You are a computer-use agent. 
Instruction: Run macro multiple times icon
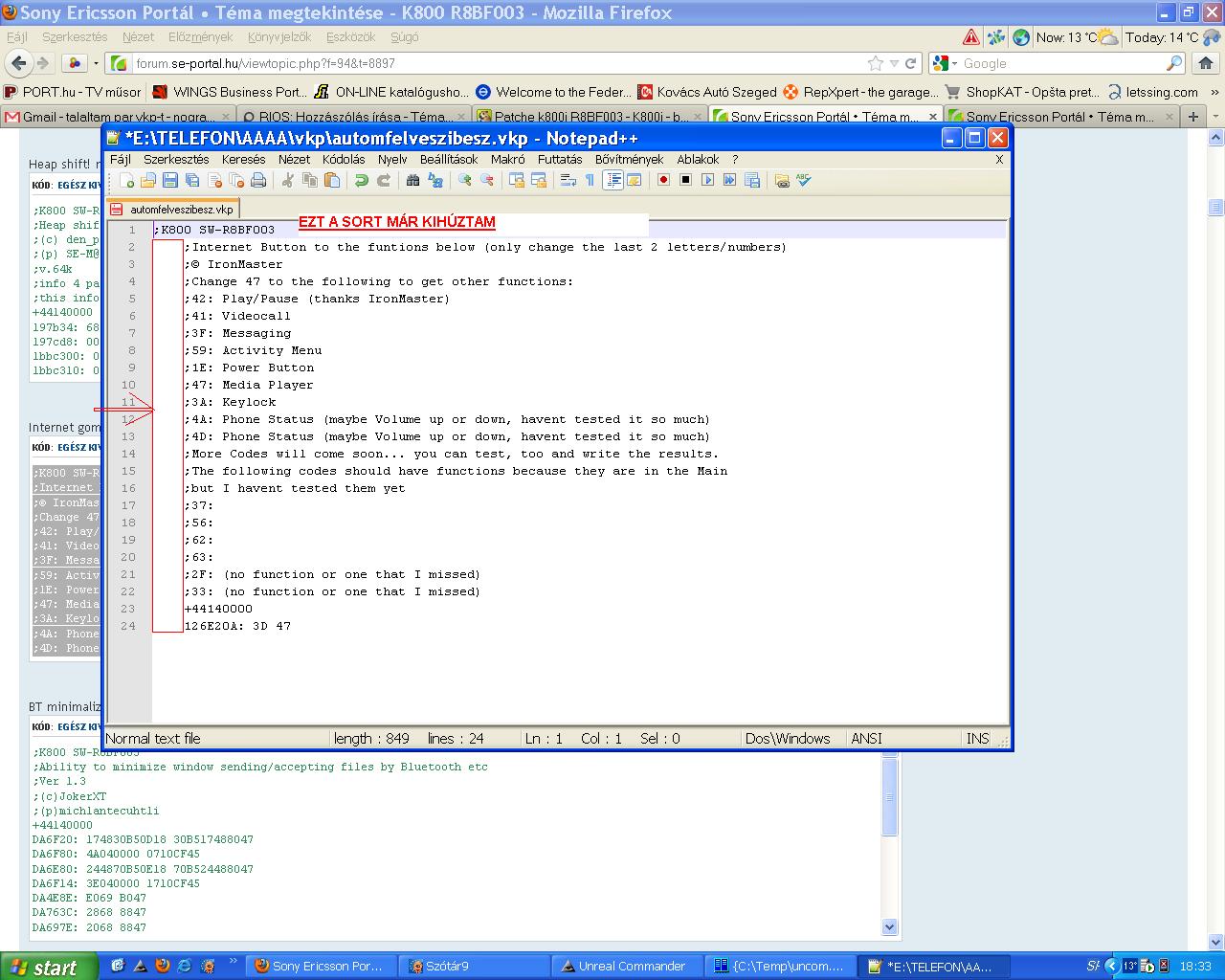point(729,180)
